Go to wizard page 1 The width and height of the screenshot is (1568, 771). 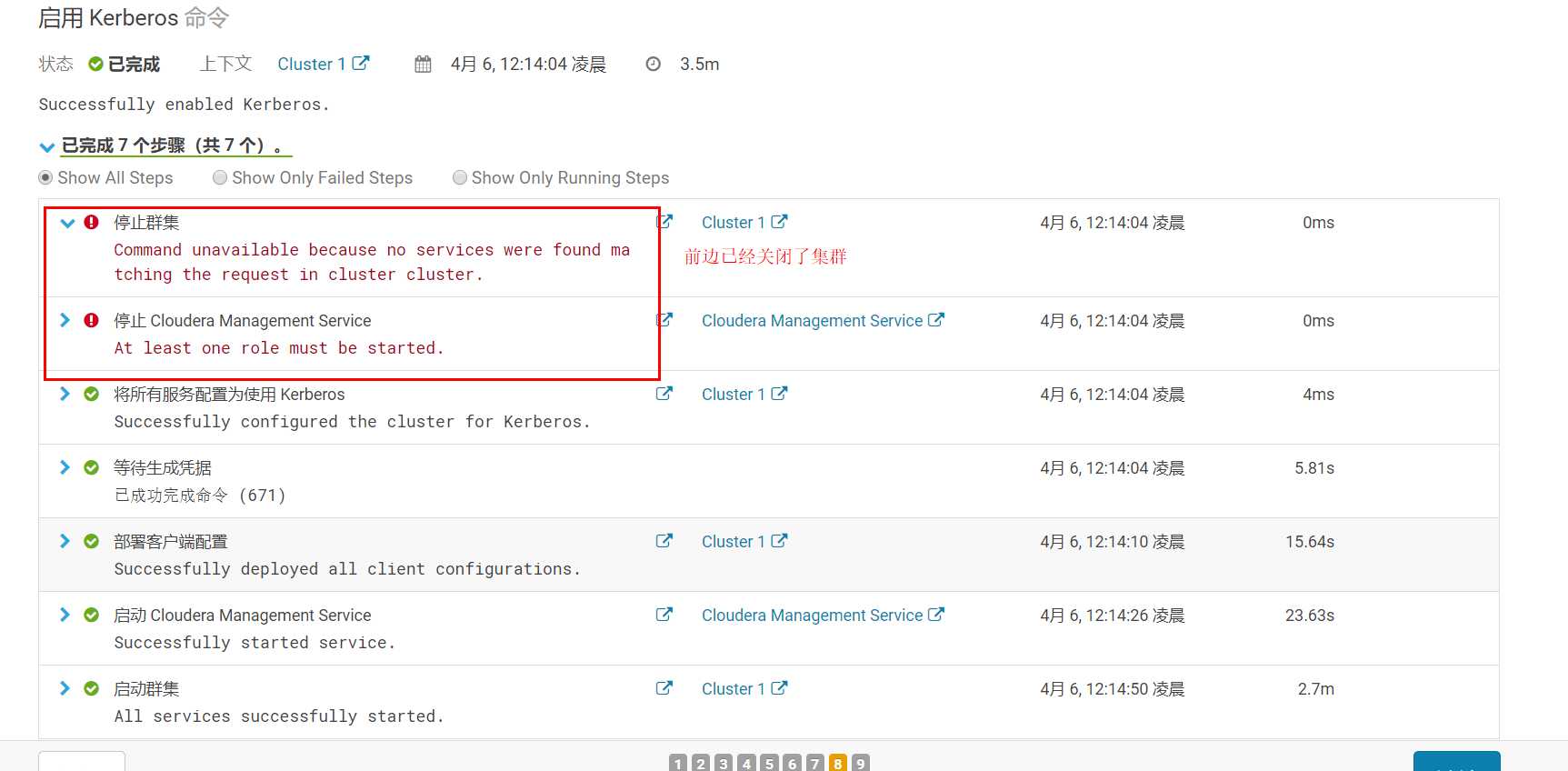tap(678, 763)
